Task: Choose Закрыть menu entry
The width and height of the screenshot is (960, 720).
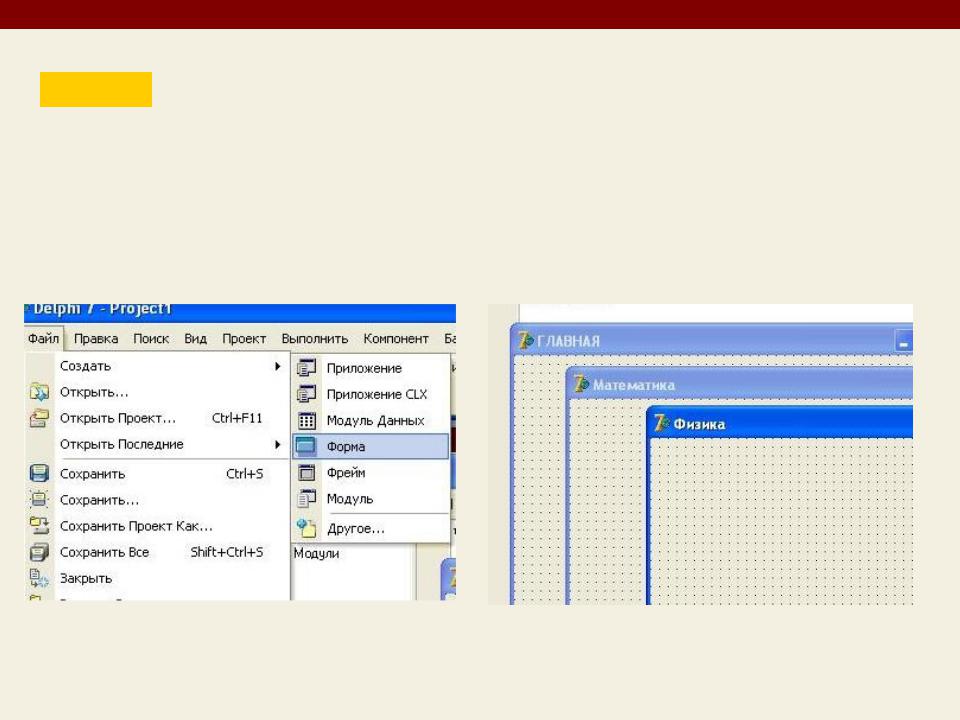Action: coord(157,579)
